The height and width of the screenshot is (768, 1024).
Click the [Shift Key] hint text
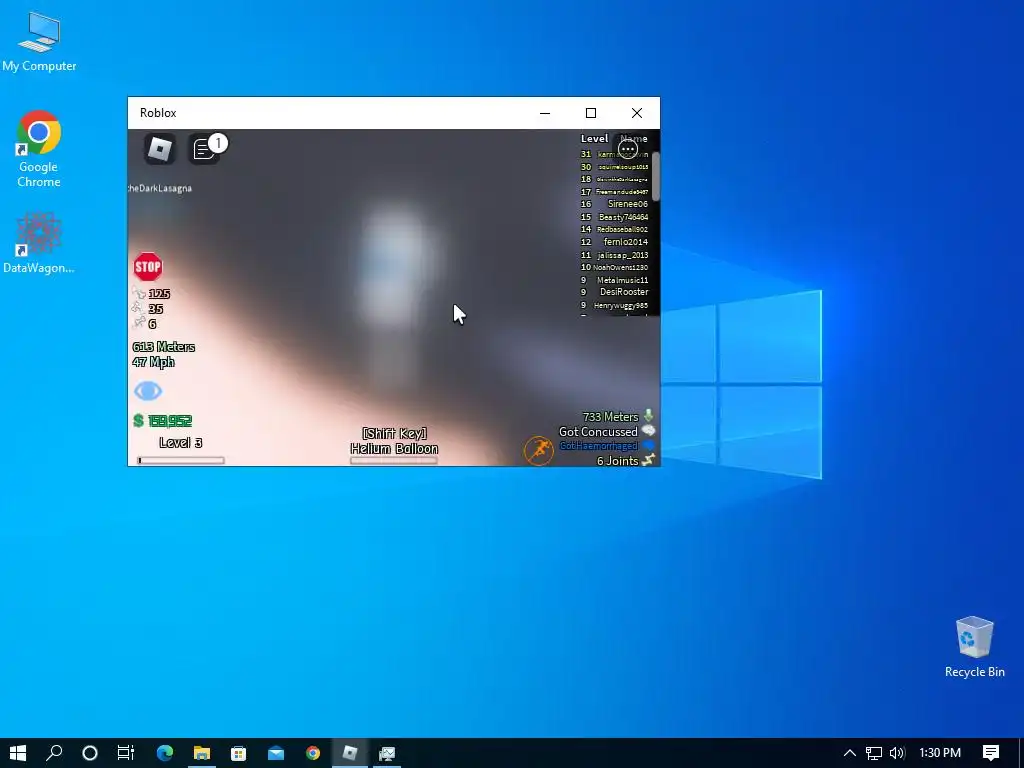click(x=394, y=433)
